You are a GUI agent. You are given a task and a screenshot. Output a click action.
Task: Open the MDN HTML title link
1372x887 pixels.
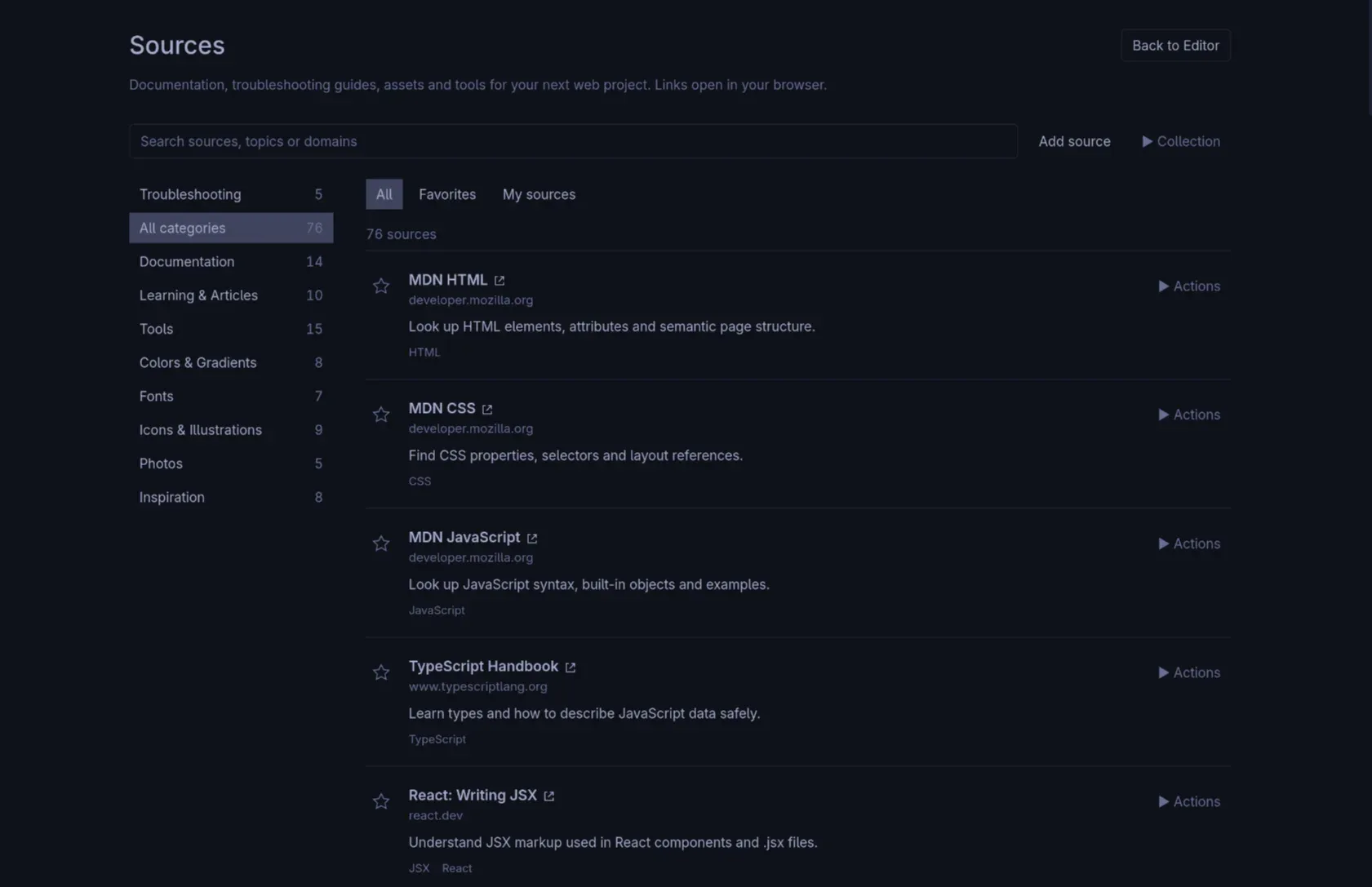click(x=448, y=280)
